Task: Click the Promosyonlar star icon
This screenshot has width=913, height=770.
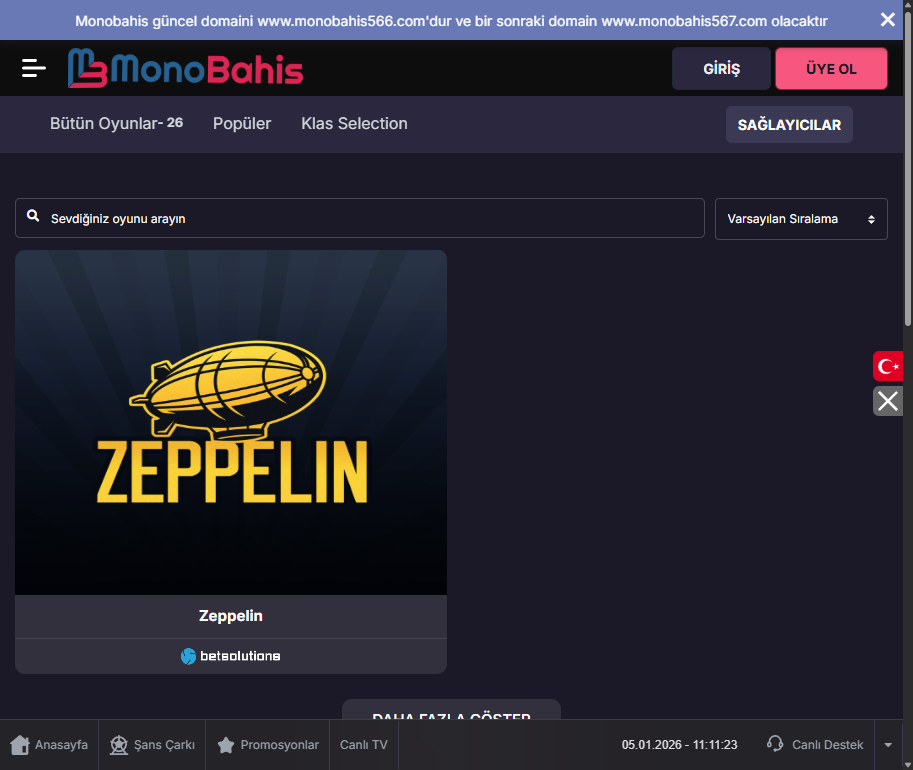Action: tap(226, 745)
